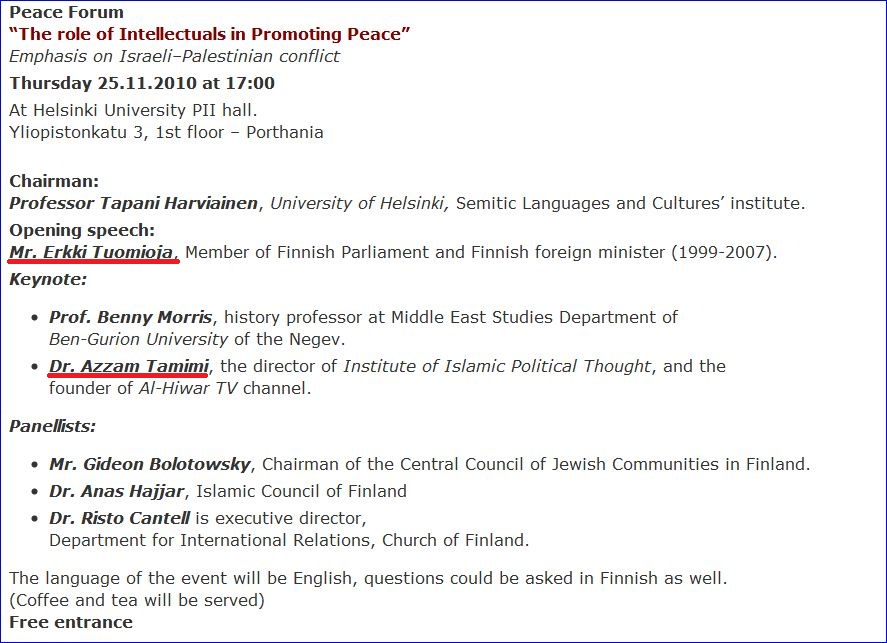
Task: Click the name Mr. Gideon Bolotowsky
Action: [150, 464]
